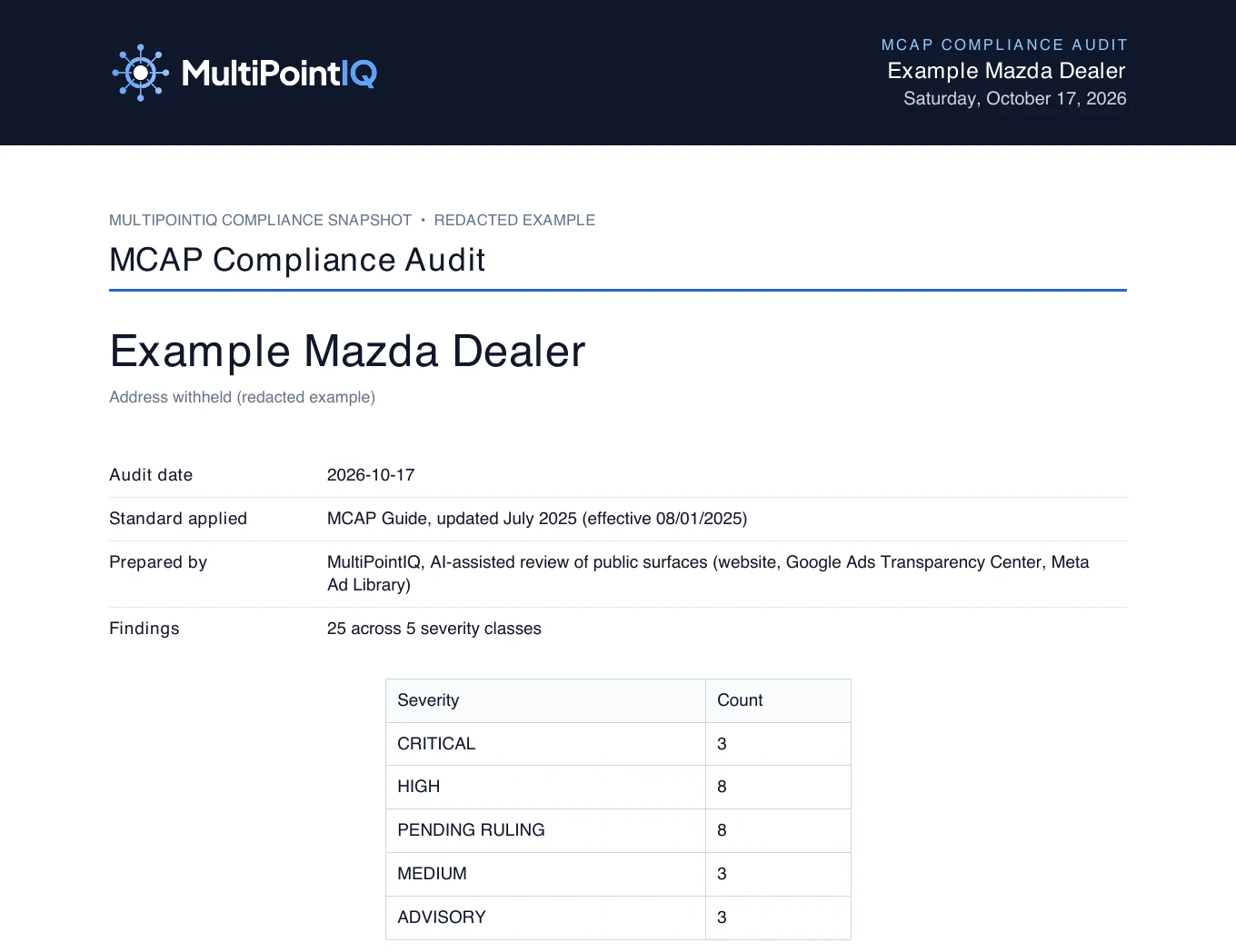Click the "Severity" column header
Viewport: 1236px width, 952px height.
click(x=545, y=700)
